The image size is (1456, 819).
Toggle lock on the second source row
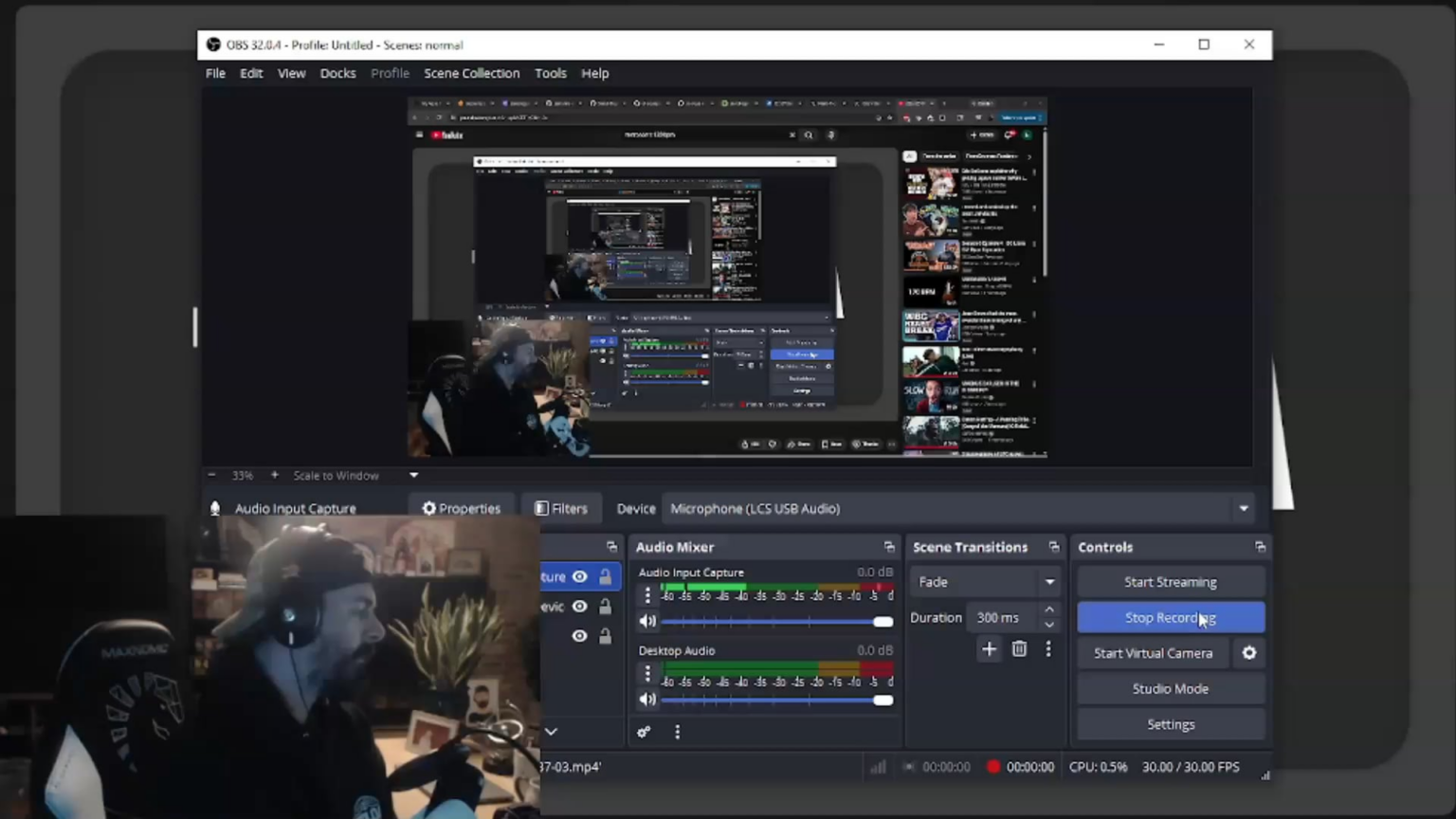point(605,607)
